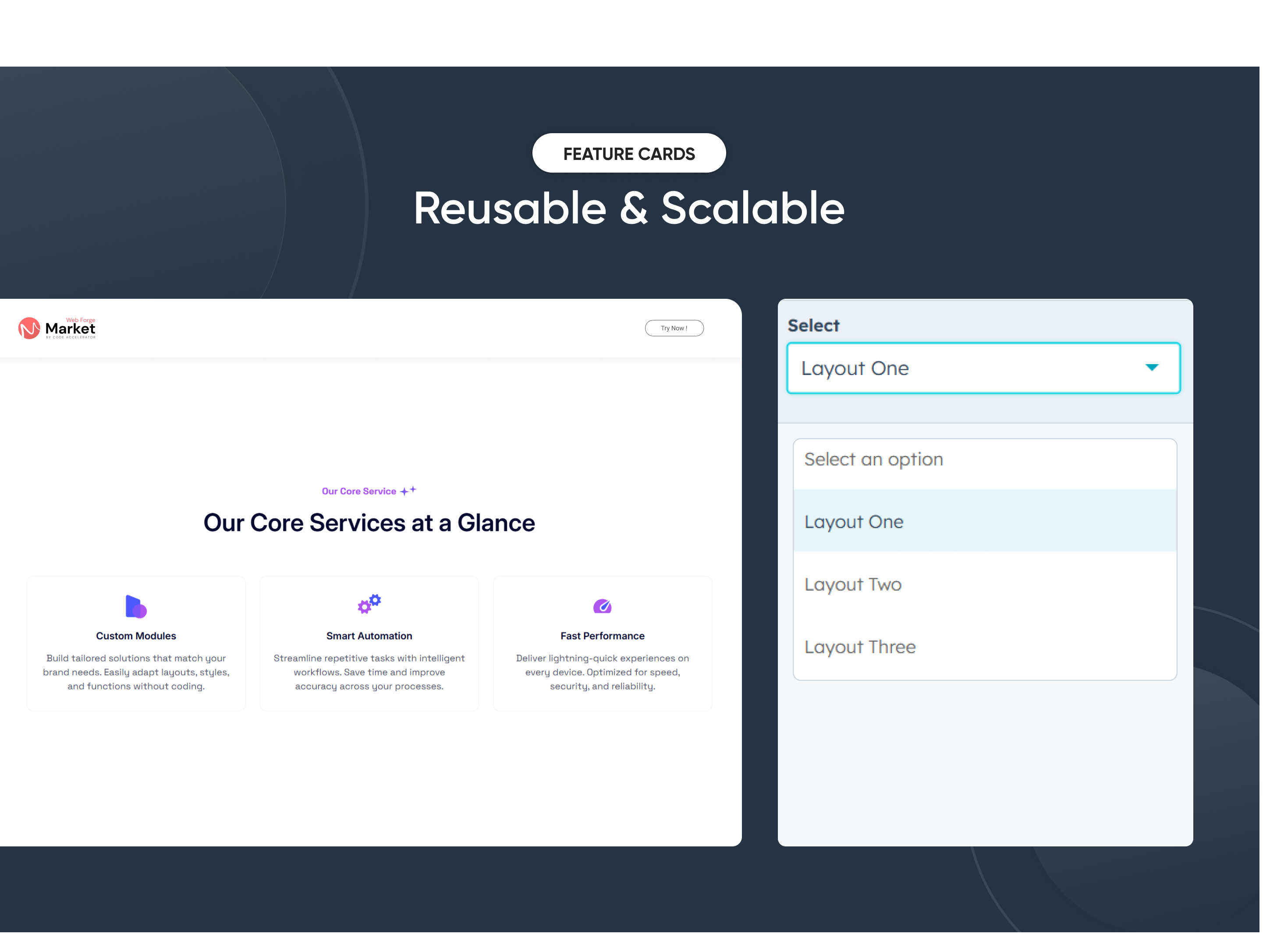1270x952 pixels.
Task: Click the 'Our Core Service' purple label
Action: 359,491
